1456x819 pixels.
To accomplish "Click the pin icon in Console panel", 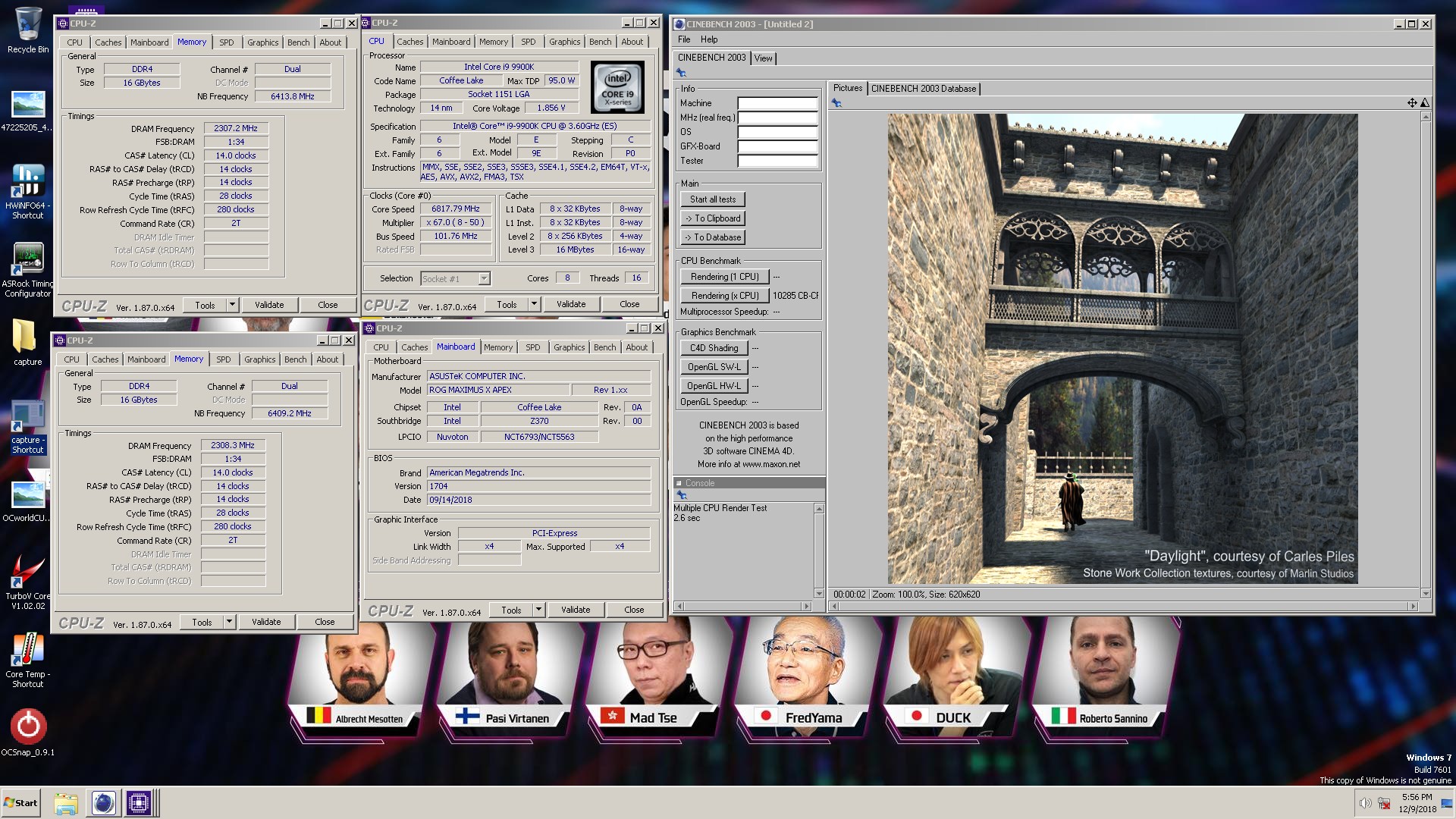I will (682, 494).
